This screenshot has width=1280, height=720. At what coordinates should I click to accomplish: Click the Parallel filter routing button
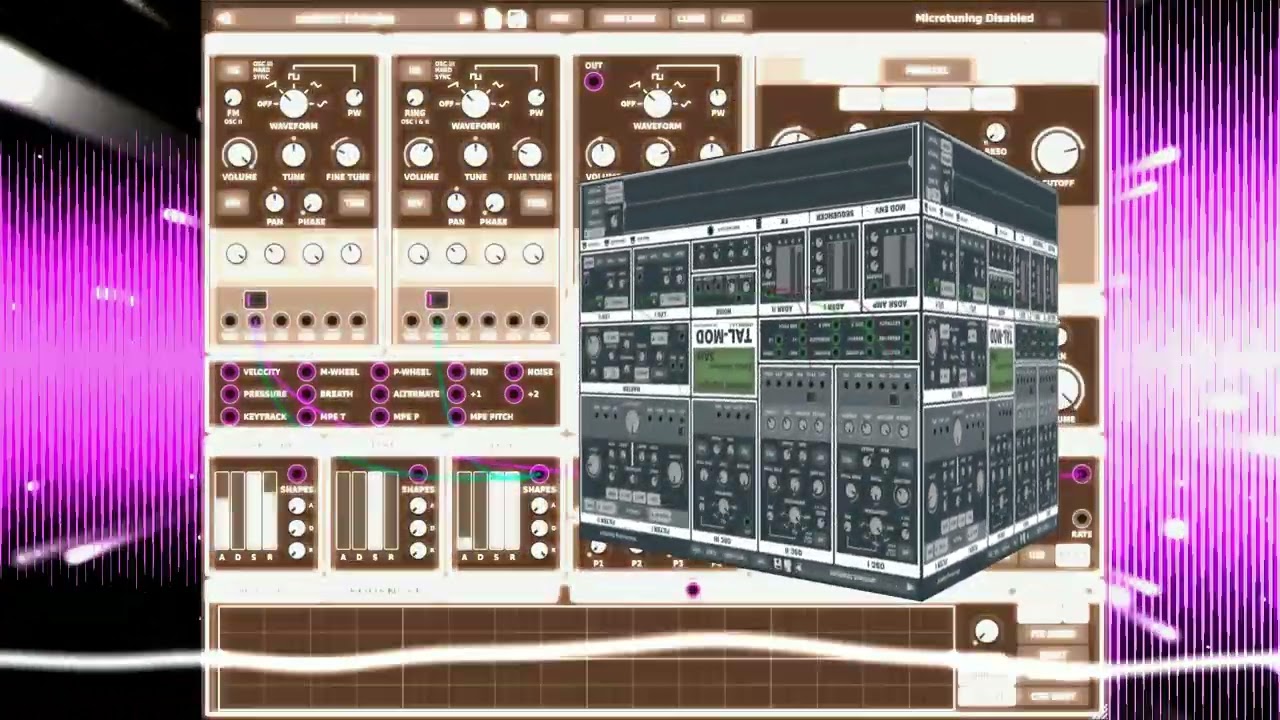[927, 70]
